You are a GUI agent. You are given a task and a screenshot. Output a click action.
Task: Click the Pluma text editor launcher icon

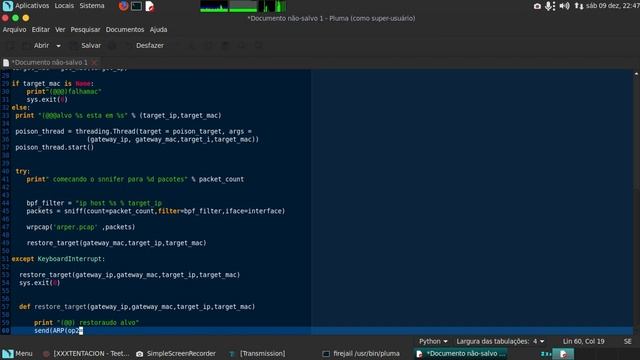(150, 6)
